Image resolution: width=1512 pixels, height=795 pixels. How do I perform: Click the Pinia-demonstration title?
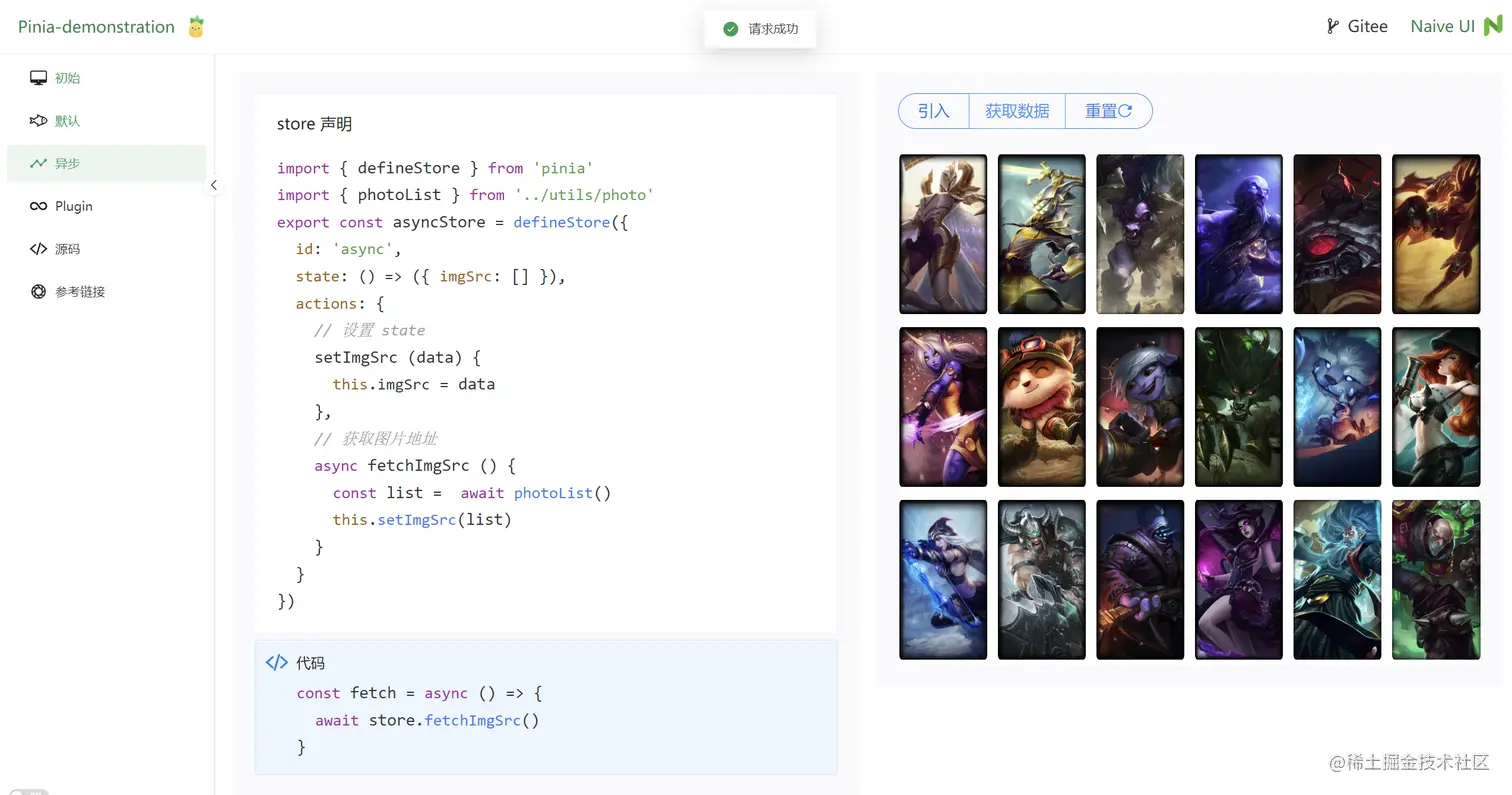96,27
